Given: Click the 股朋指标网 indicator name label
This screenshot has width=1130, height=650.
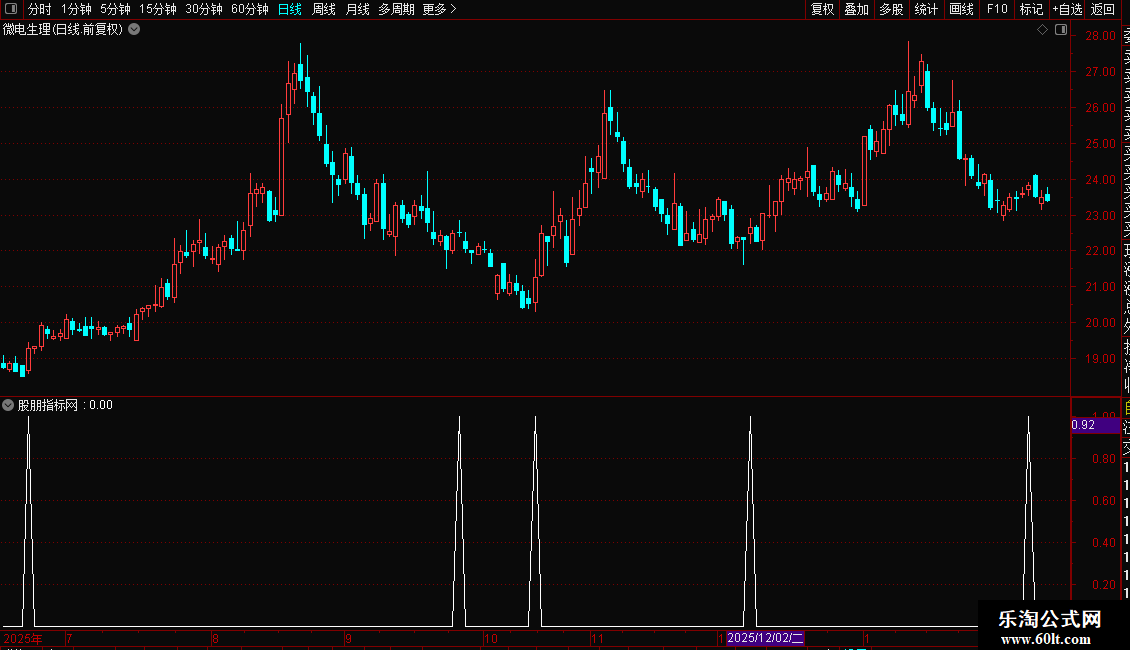Looking at the screenshot, I should tap(48, 405).
